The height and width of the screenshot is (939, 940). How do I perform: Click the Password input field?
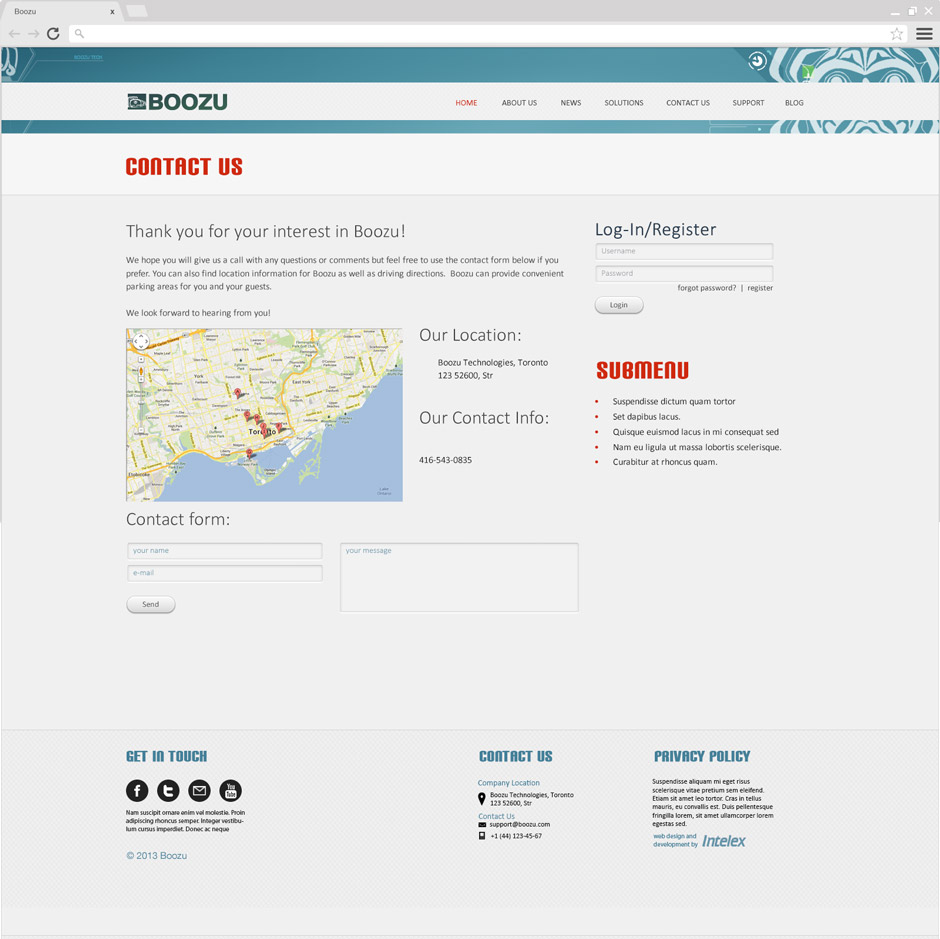(x=684, y=273)
